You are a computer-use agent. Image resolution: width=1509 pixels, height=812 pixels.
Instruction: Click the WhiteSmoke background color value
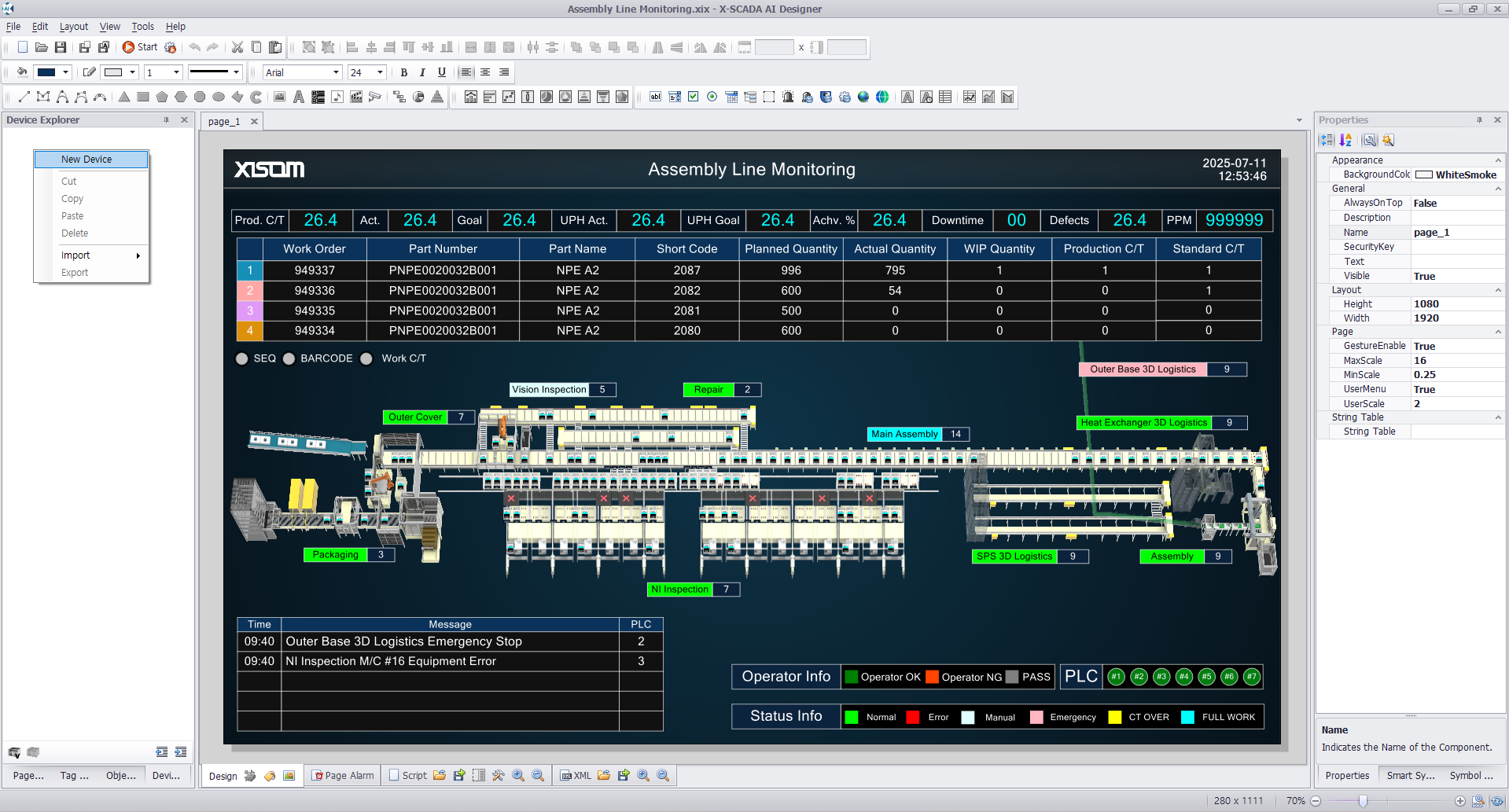tap(1457, 175)
